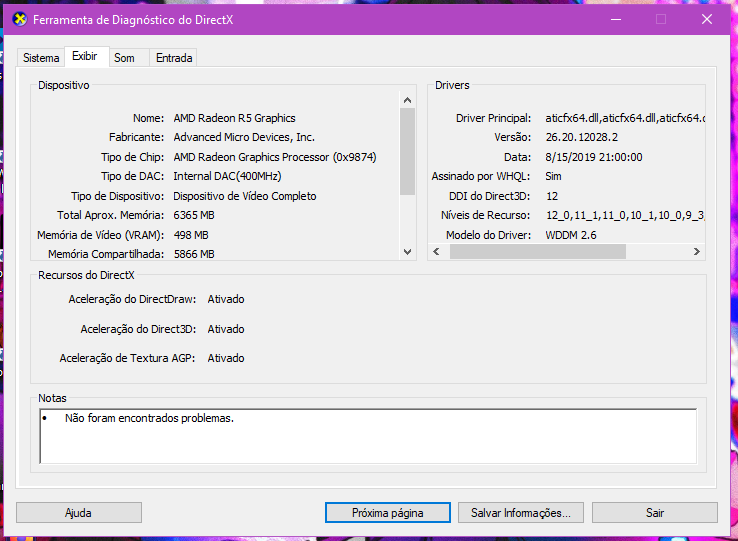This screenshot has width=738, height=541.
Task: Click the WDDM 2.6 driver model value
Action: [571, 235]
